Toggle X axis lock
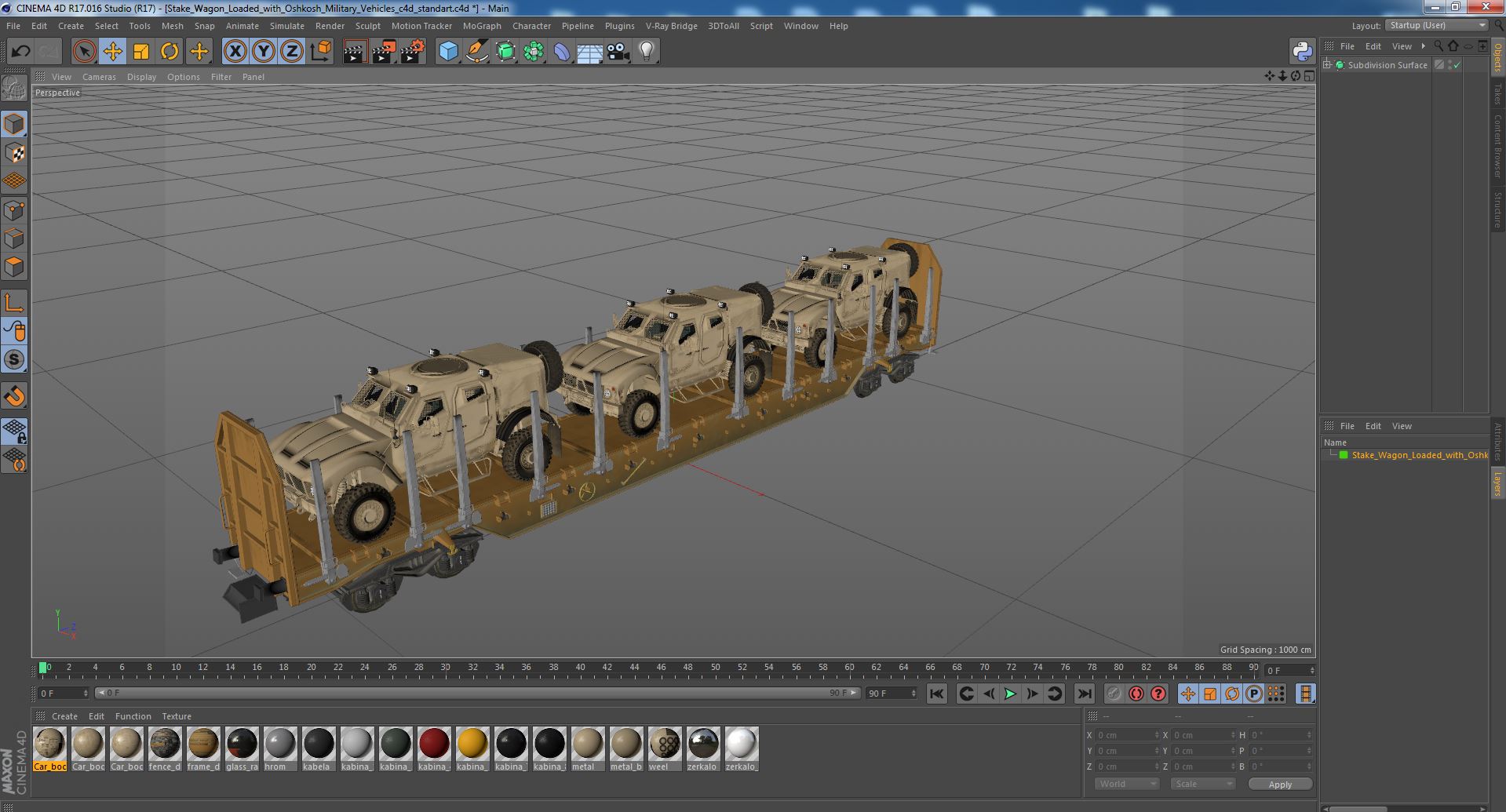This screenshot has height=812, width=1506. pos(235,52)
